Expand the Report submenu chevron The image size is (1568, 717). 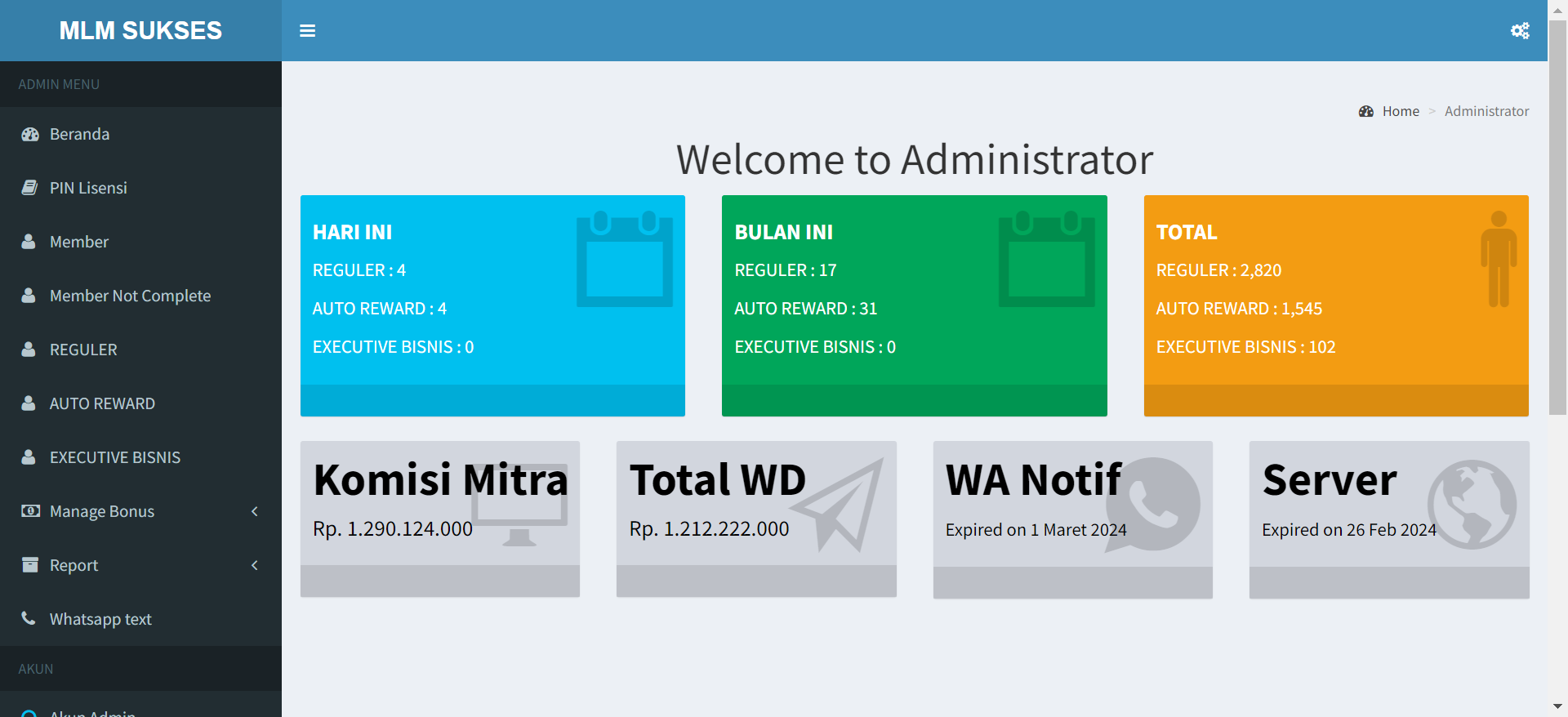coord(255,565)
